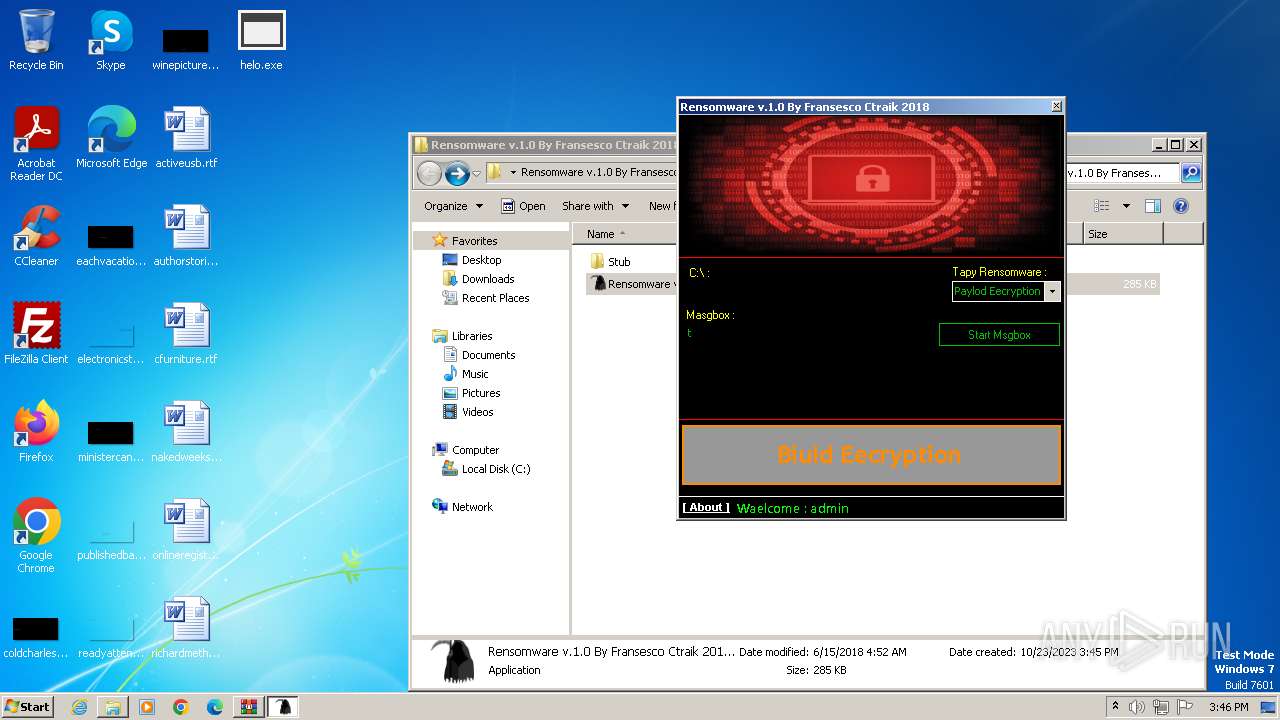
Task: Expand the Paylod Eecryption dropdown
Action: pos(1051,291)
